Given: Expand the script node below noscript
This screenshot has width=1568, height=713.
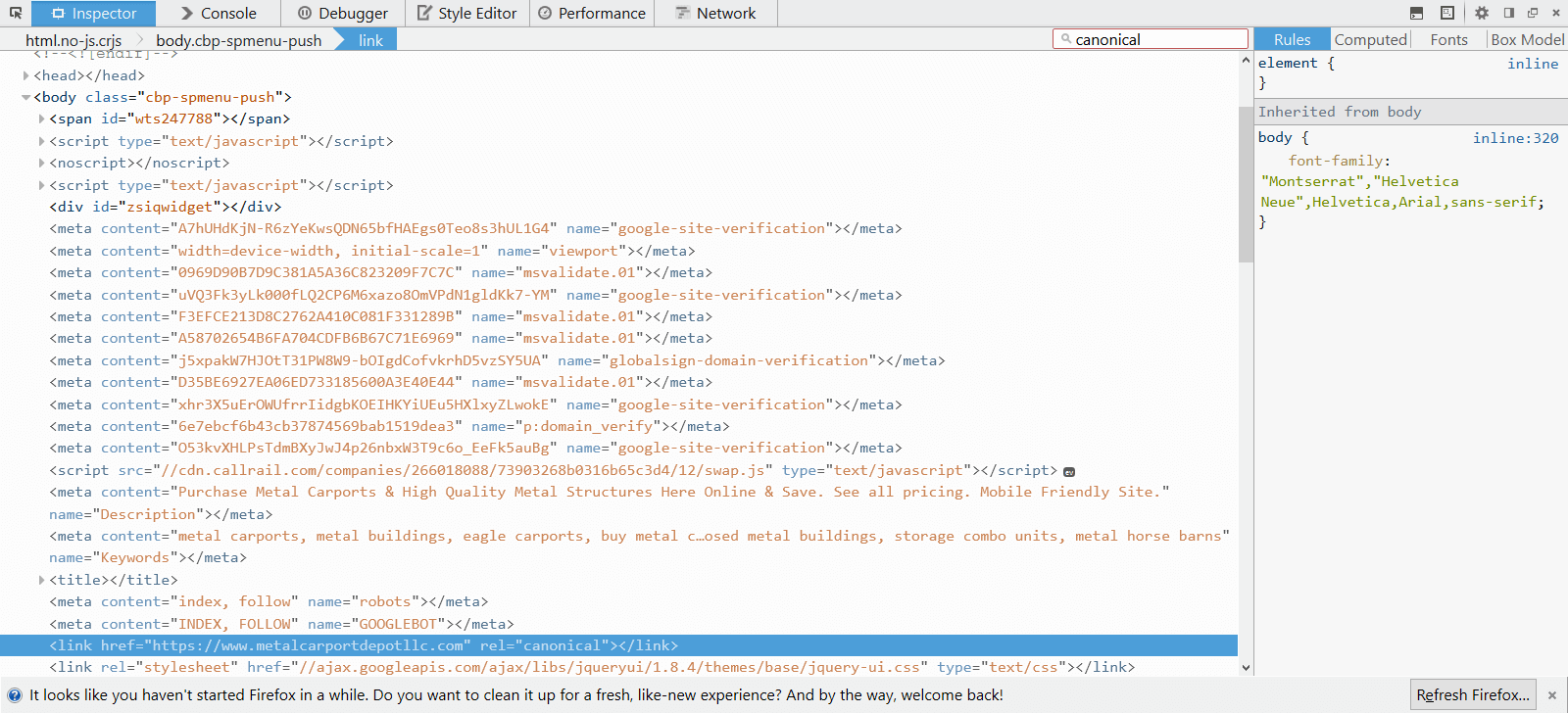Looking at the screenshot, I should click(x=41, y=185).
